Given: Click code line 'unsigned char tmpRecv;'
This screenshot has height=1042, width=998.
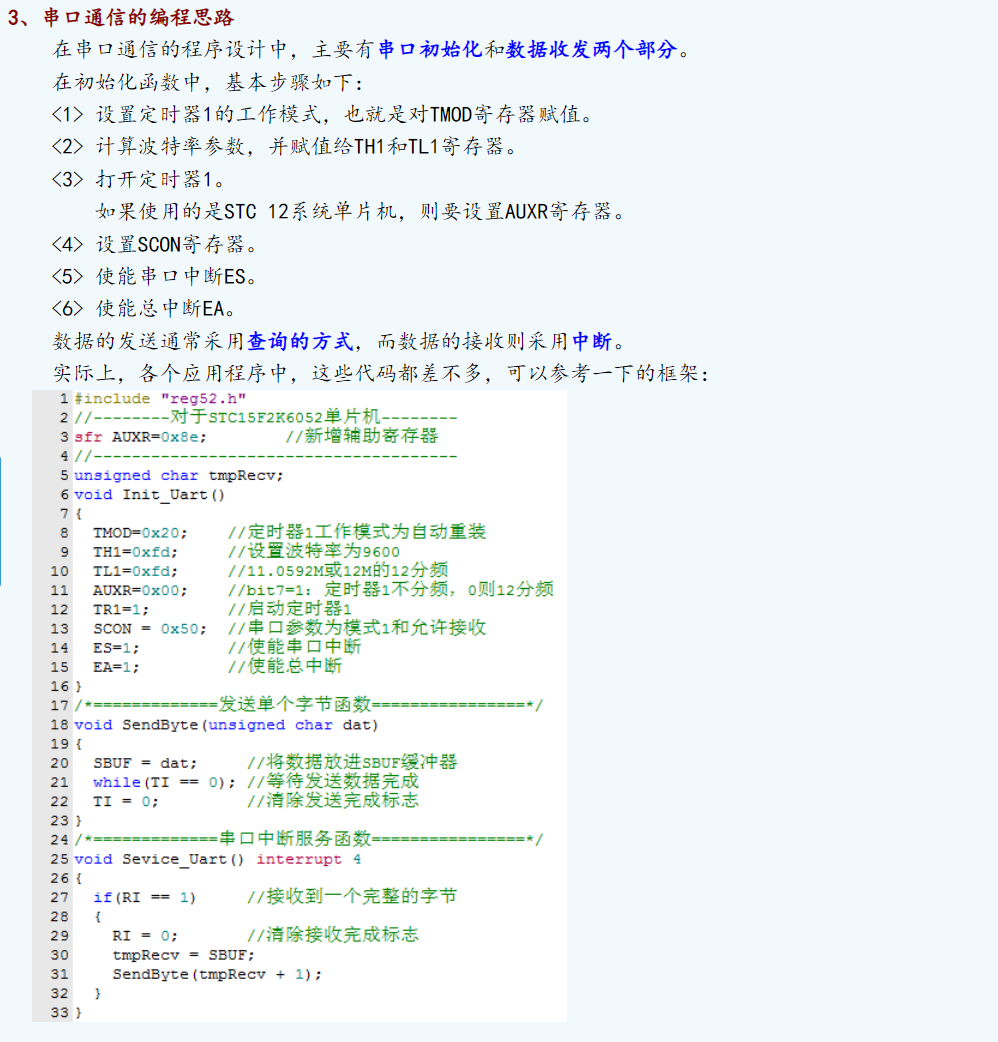Looking at the screenshot, I should click(179, 476).
